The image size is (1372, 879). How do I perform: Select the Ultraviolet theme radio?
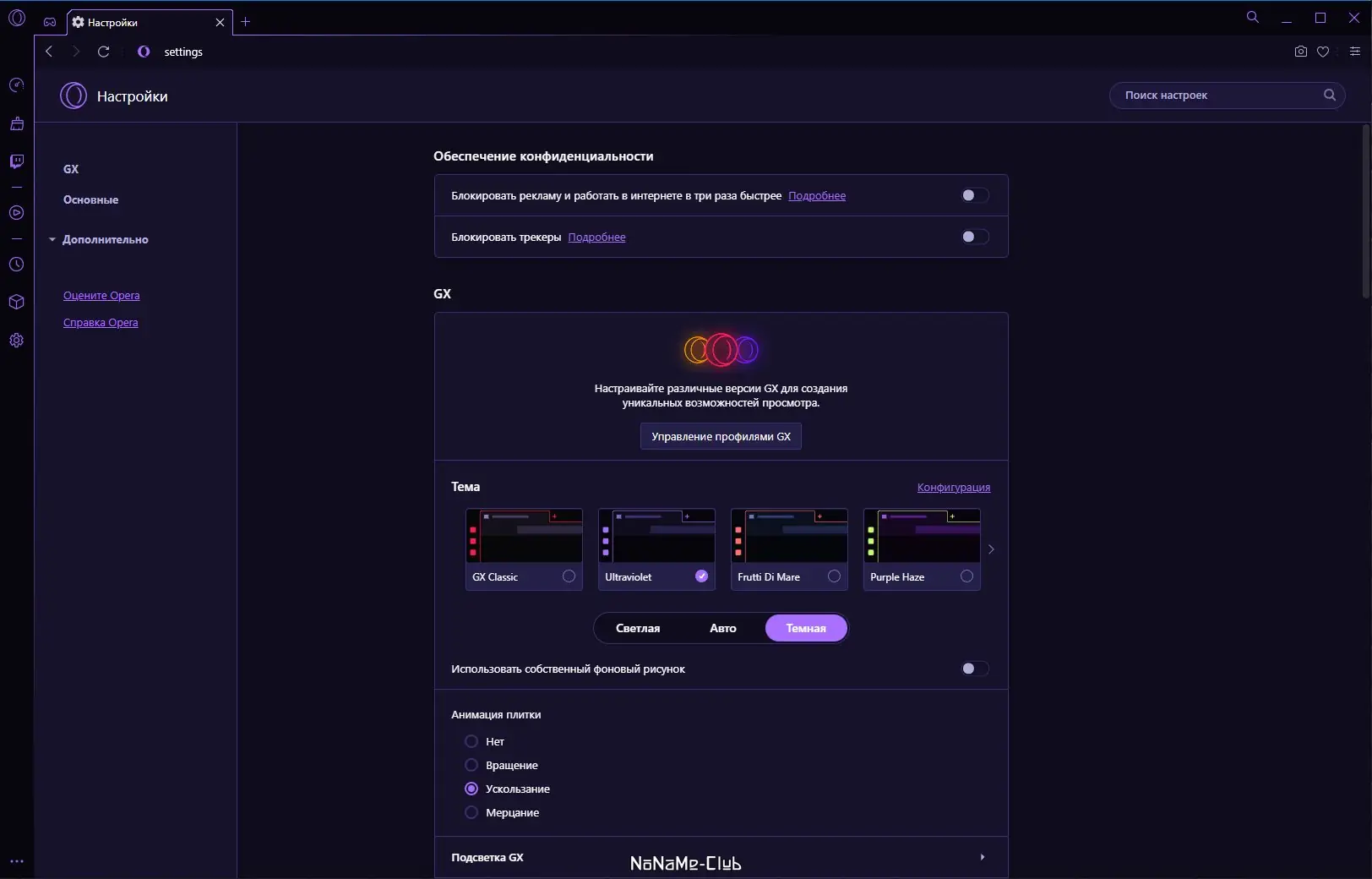701,576
